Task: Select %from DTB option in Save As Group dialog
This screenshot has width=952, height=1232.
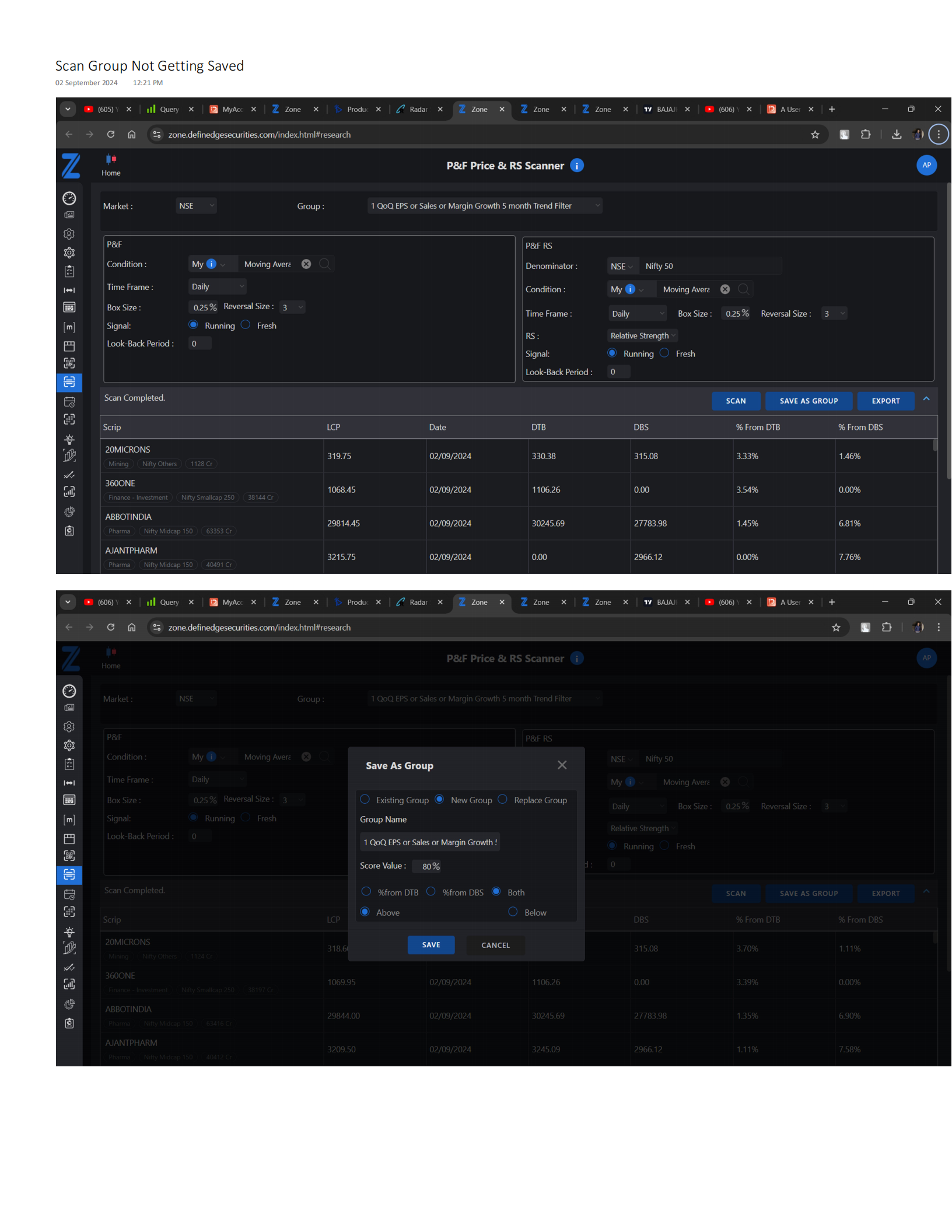Action: 366,891
